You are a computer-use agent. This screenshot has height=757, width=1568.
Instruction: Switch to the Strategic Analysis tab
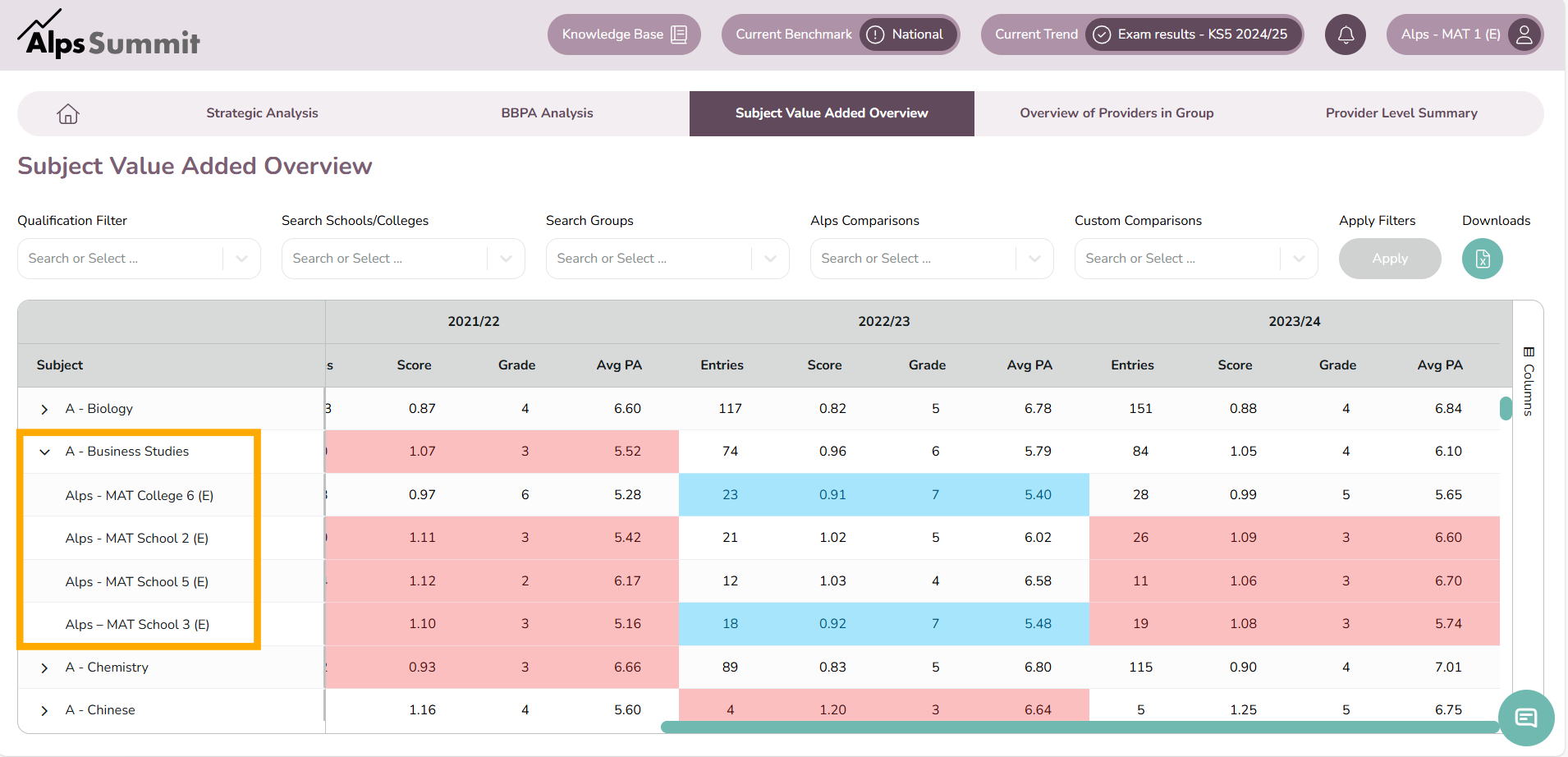coord(262,113)
